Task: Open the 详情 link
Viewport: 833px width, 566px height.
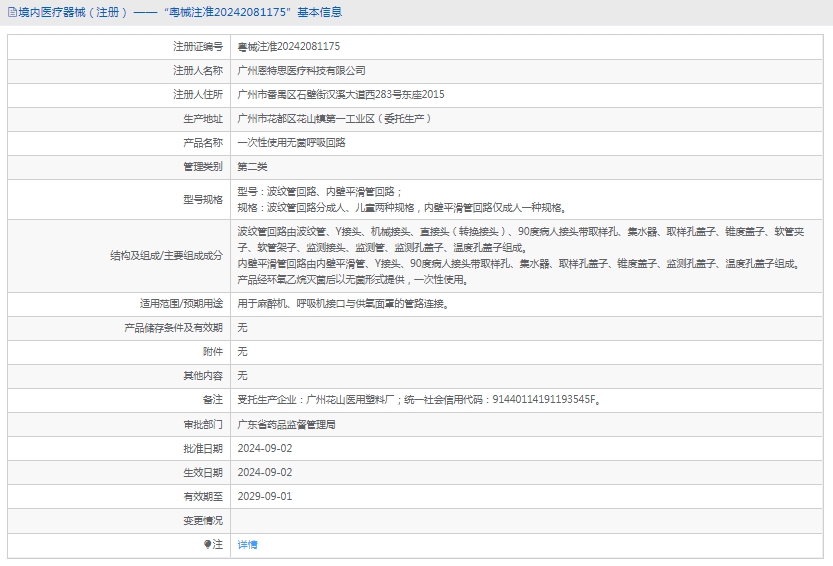Action: click(x=247, y=544)
